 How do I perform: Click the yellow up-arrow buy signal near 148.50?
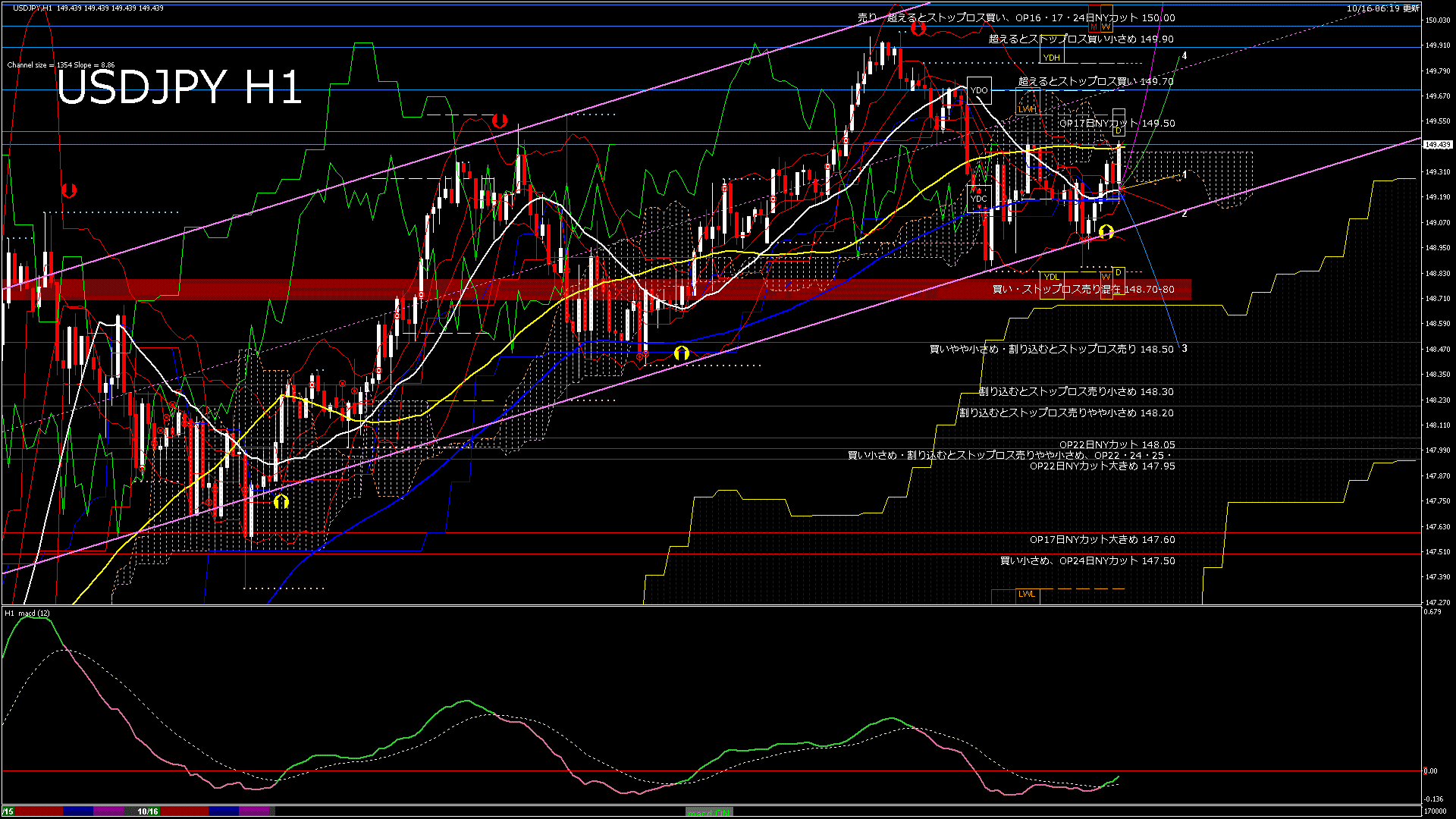pyautogui.click(x=681, y=353)
